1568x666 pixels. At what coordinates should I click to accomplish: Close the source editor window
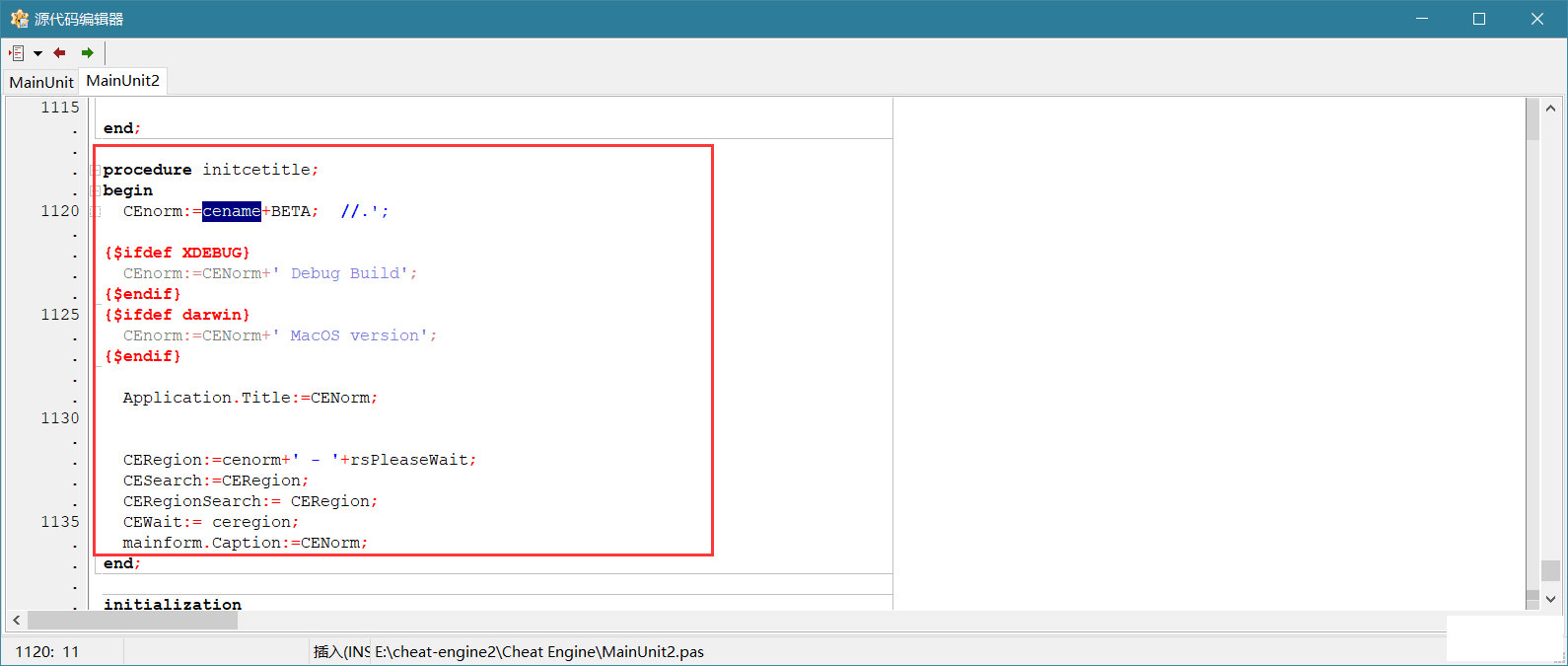[x=1537, y=19]
